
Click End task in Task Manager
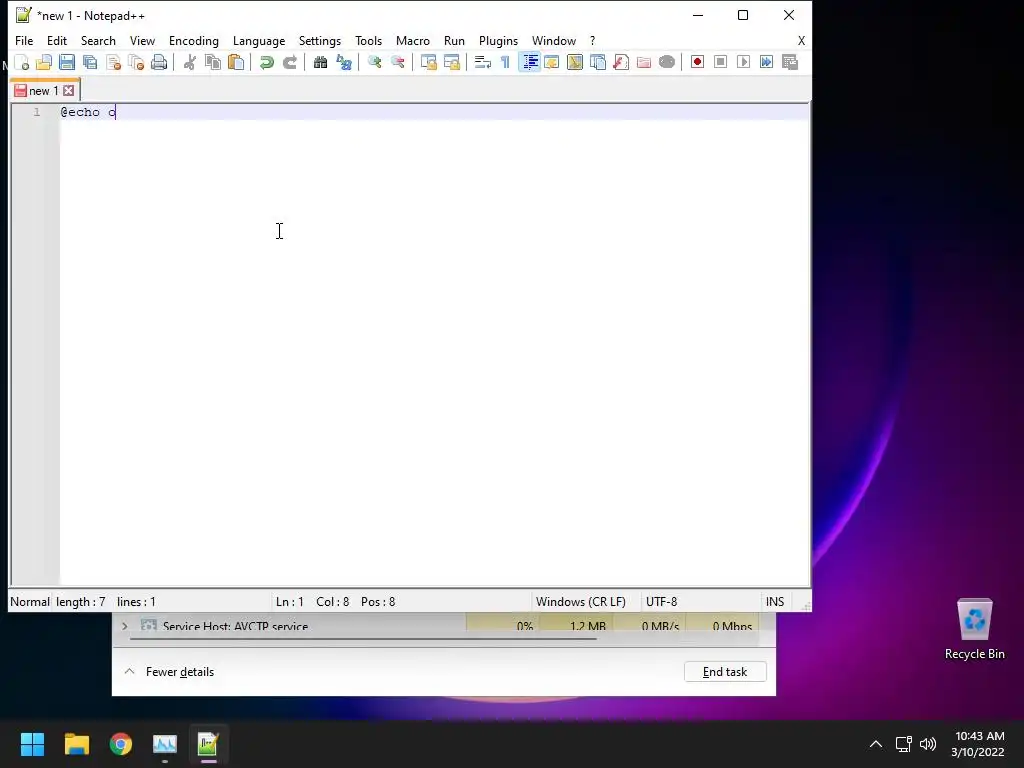pos(725,671)
